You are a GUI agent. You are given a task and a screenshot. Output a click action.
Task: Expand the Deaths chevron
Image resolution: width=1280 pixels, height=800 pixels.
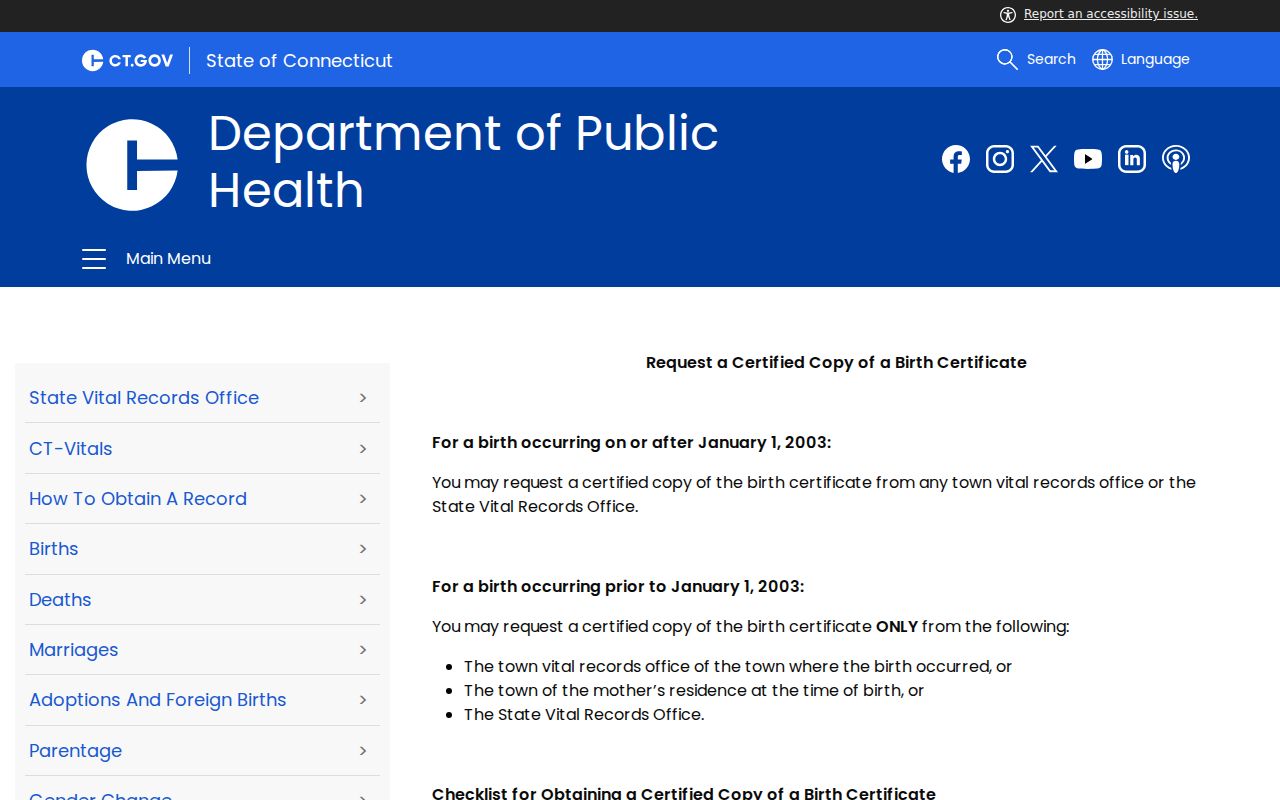(x=363, y=600)
